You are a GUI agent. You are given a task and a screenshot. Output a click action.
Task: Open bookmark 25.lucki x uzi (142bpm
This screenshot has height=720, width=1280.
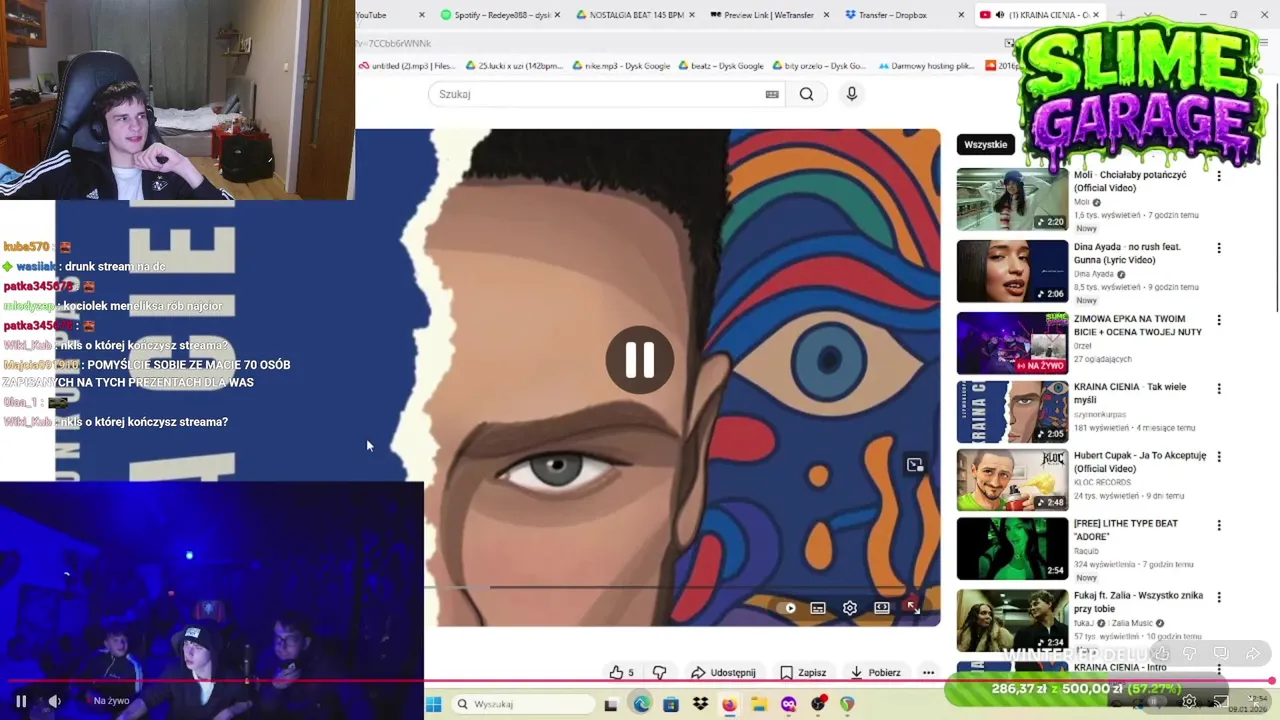tap(514, 66)
